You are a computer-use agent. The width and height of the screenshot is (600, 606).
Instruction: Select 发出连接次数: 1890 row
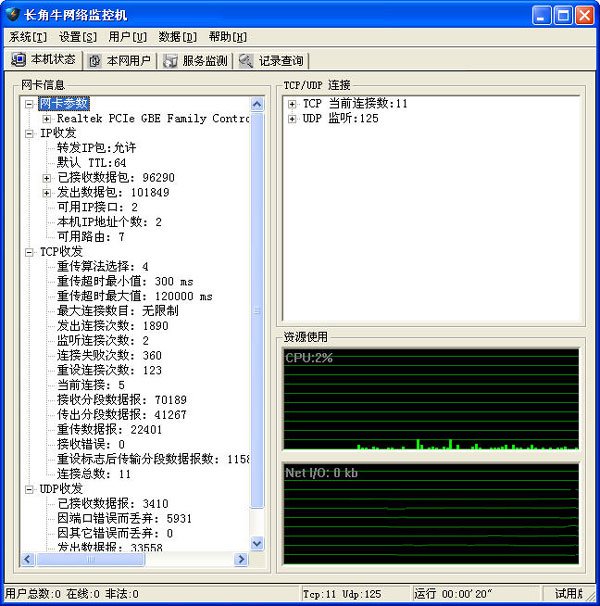pyautogui.click(x=112, y=326)
